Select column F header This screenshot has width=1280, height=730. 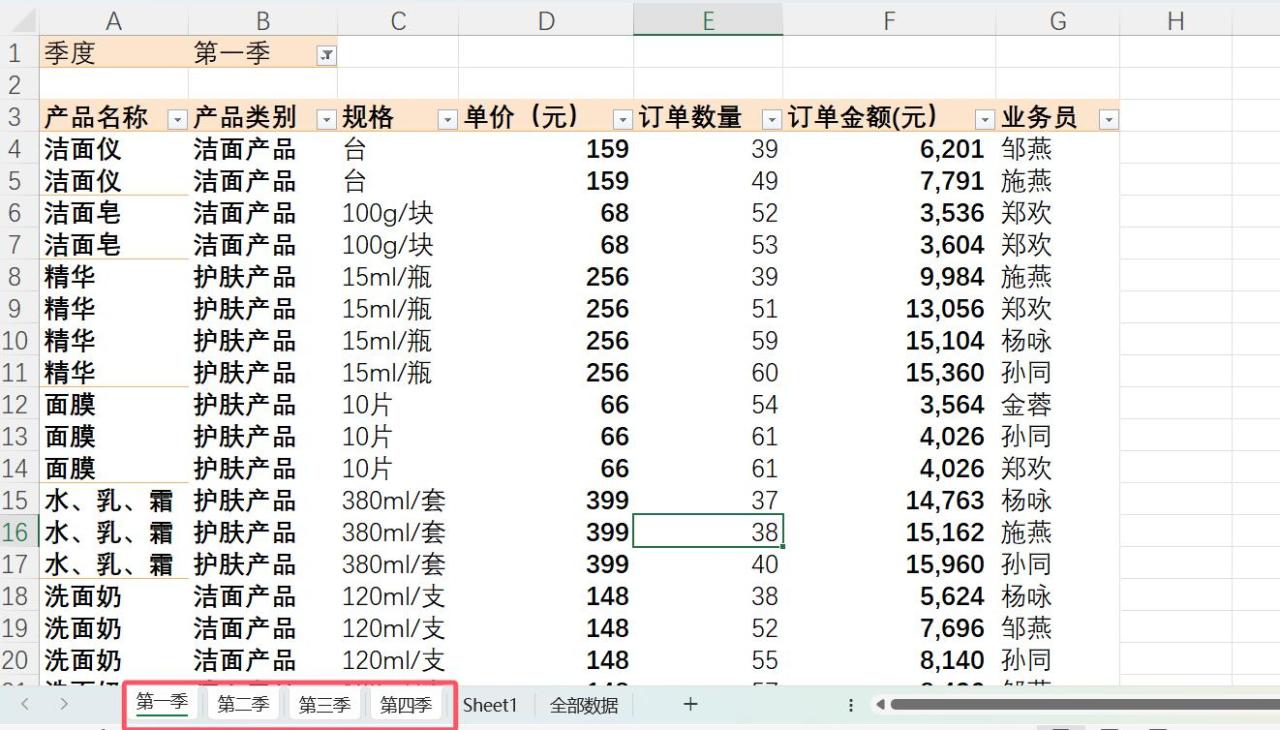tap(889, 20)
